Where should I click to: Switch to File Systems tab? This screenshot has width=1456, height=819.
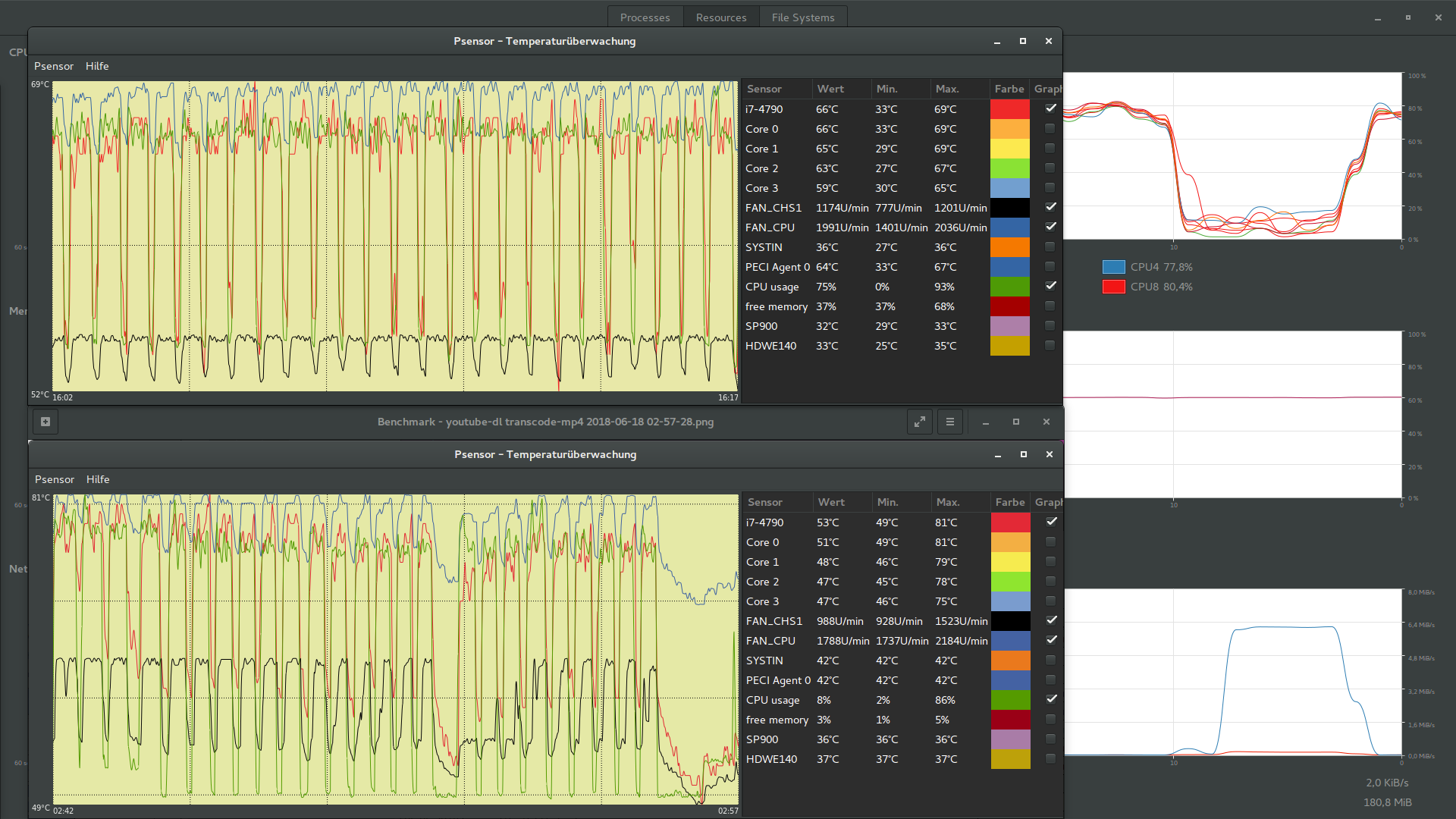click(x=803, y=17)
